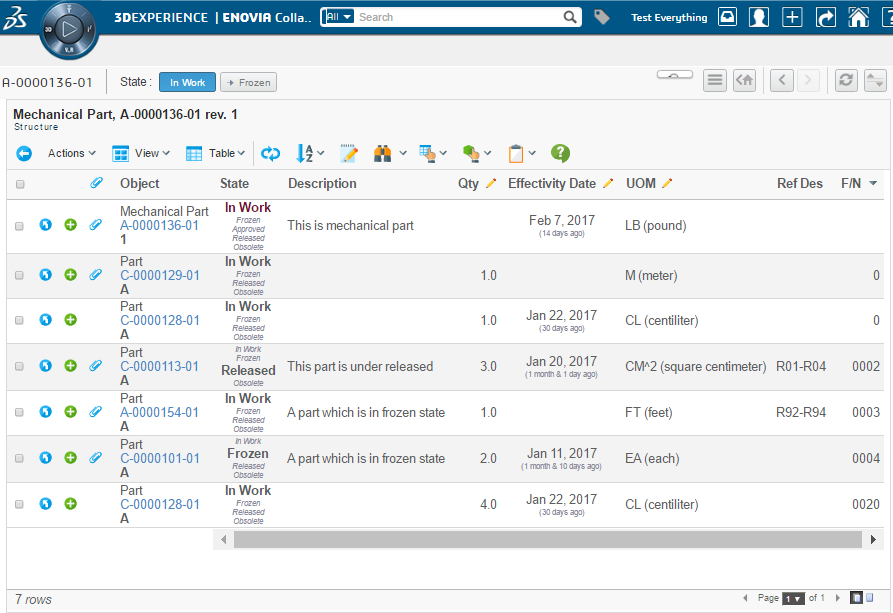Open part link A-0000154-01

[159, 412]
